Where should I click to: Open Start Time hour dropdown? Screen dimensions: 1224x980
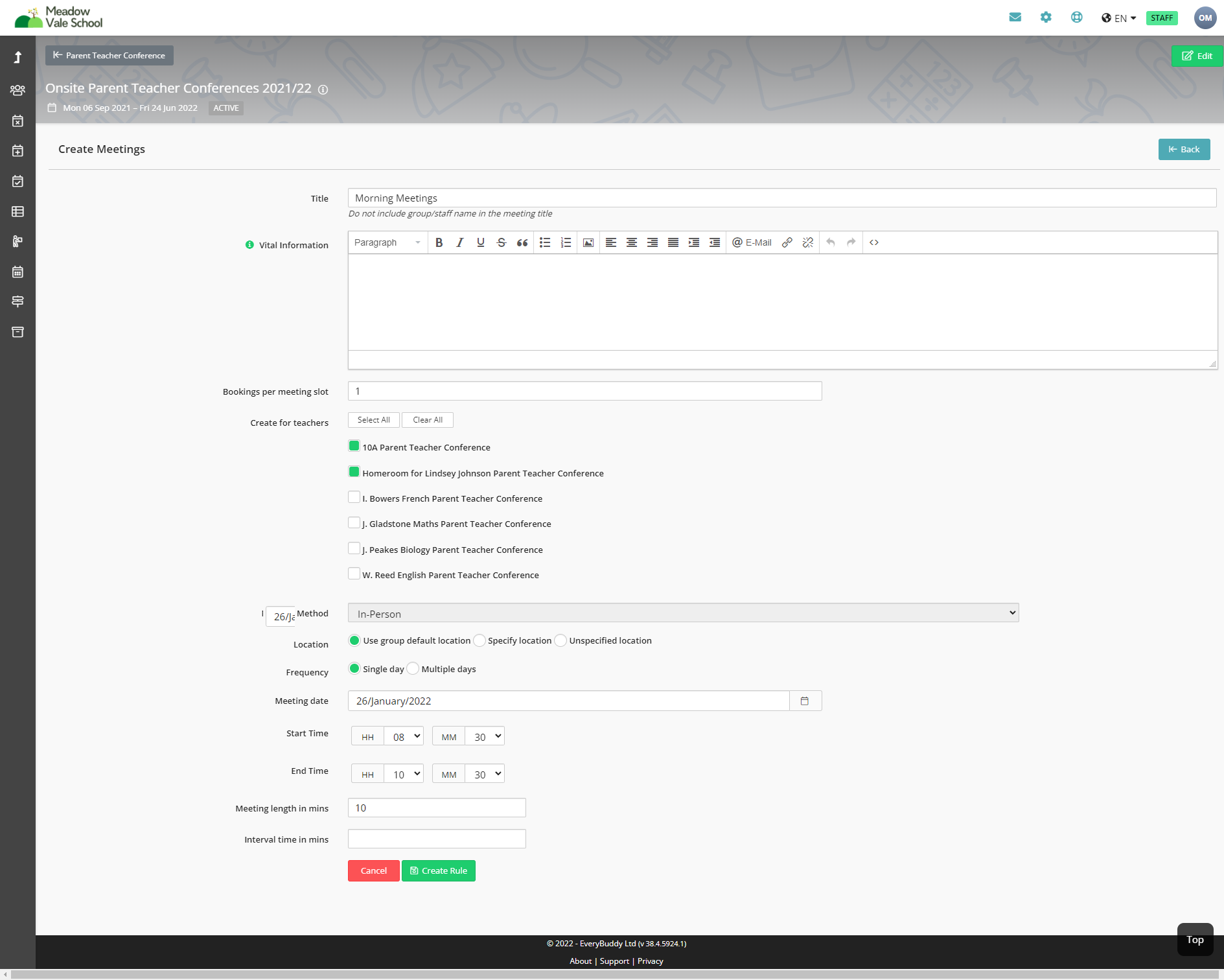403,736
